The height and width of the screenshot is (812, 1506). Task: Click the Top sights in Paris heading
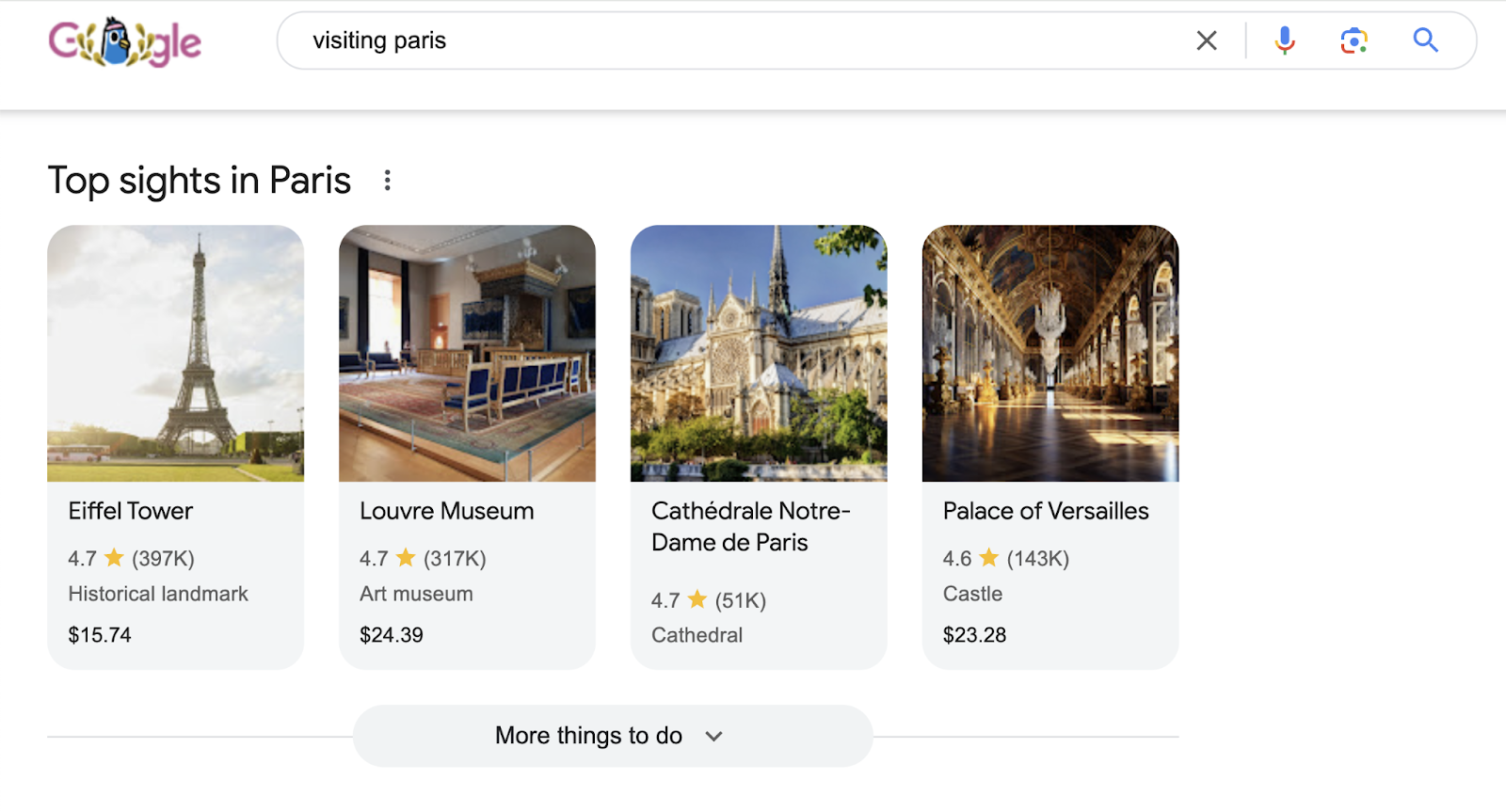[x=200, y=181]
